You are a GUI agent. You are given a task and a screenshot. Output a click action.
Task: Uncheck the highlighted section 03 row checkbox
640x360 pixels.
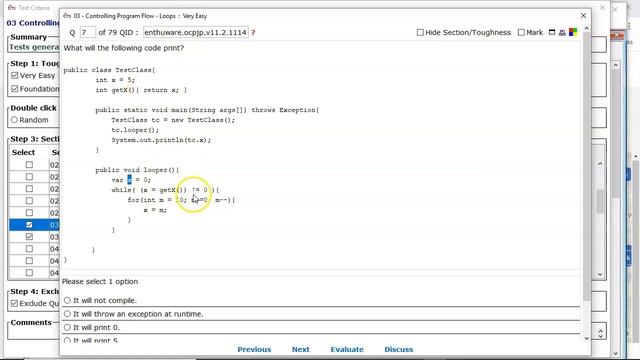29,225
